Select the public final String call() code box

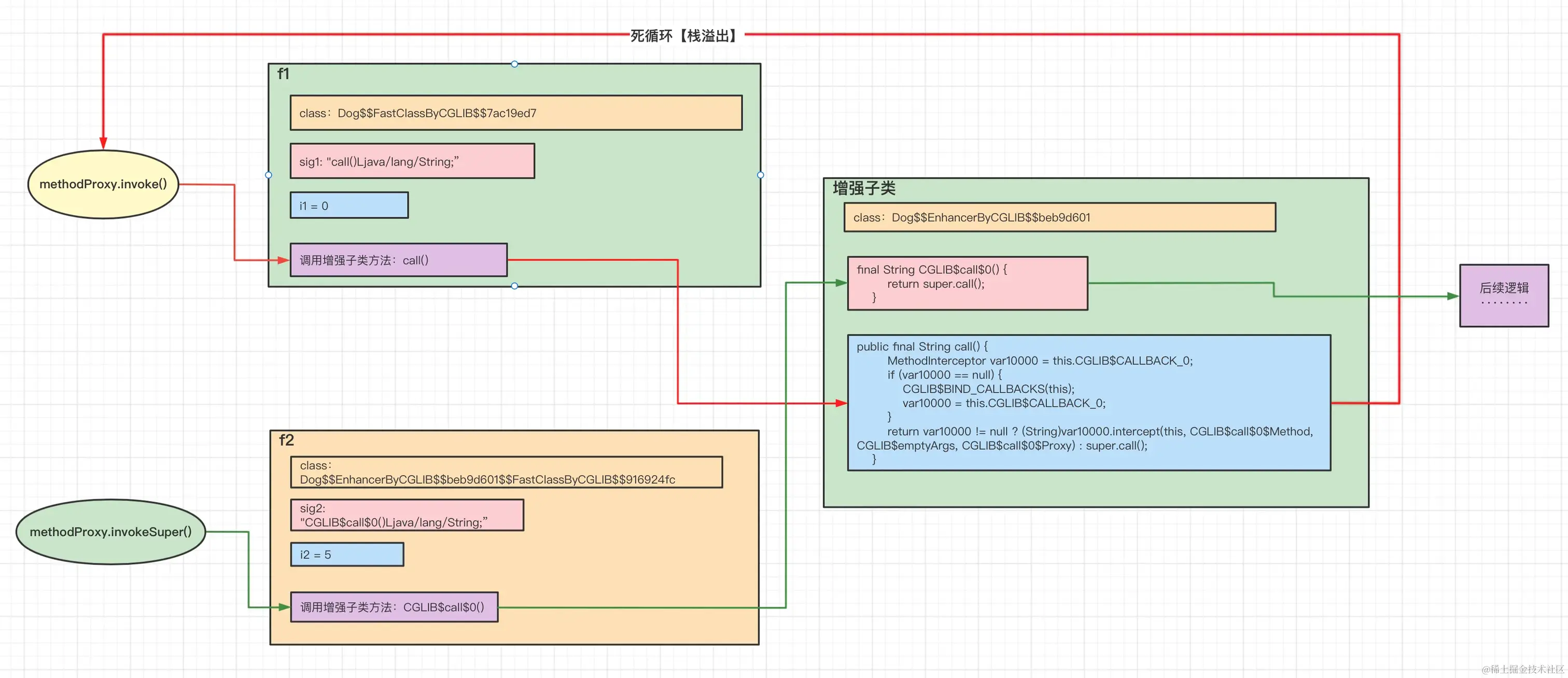[1088, 403]
